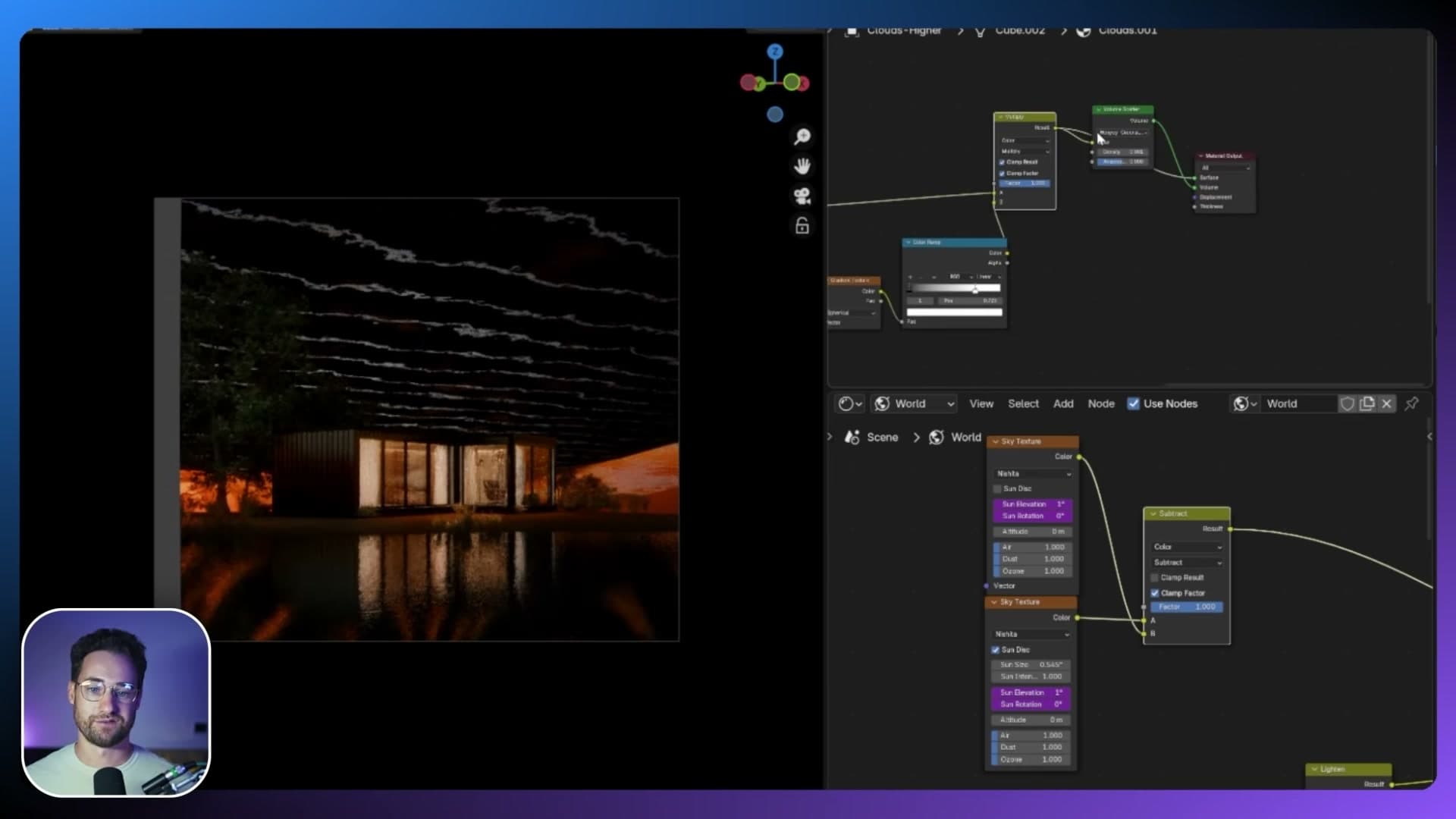
Task: Click the A input socket of the Subtract node
Action: [x=1144, y=621]
